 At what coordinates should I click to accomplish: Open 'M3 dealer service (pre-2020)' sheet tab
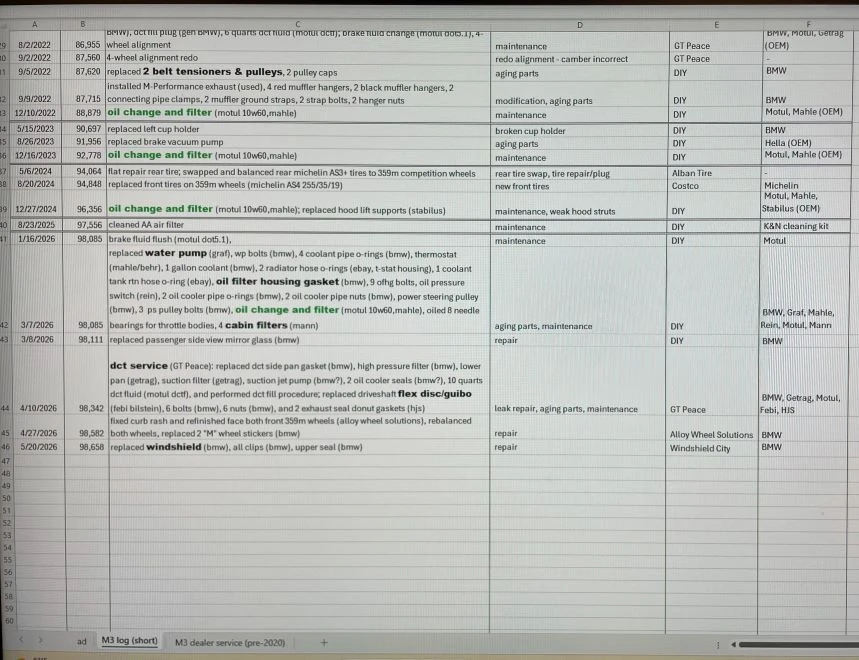230,642
